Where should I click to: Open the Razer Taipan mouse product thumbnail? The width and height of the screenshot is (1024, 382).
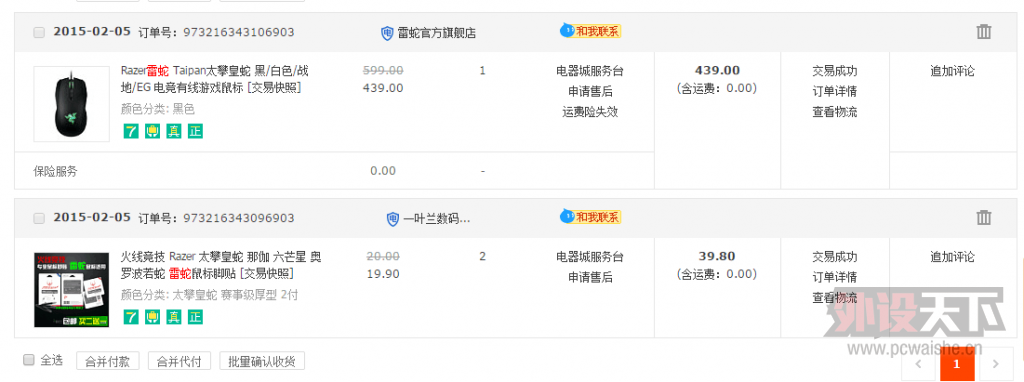click(72, 104)
